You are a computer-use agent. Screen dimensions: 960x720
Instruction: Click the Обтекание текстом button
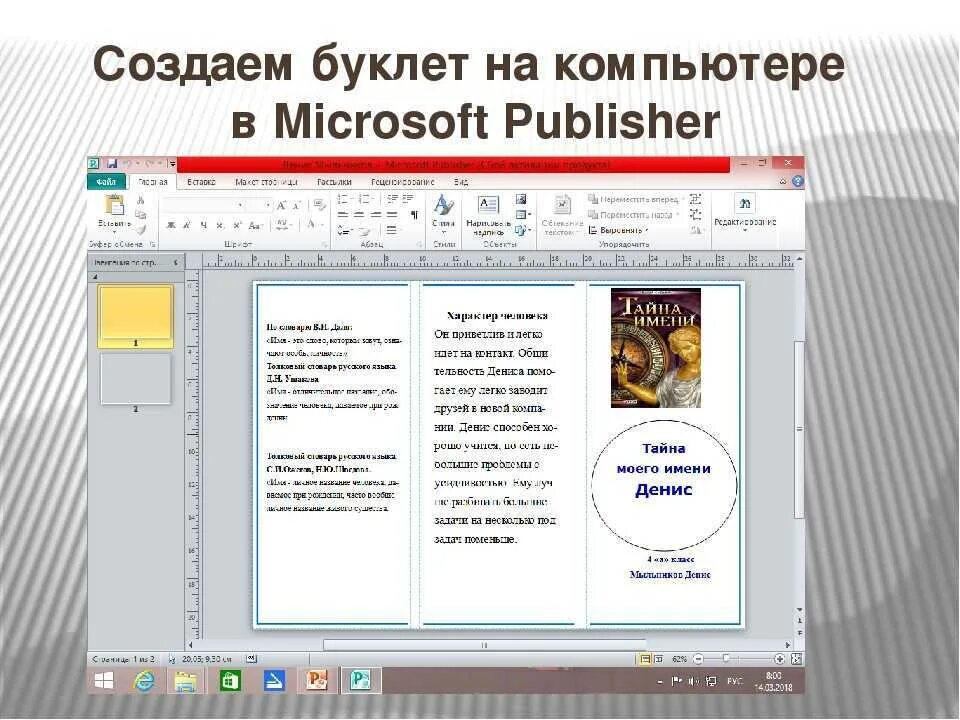pos(562,216)
